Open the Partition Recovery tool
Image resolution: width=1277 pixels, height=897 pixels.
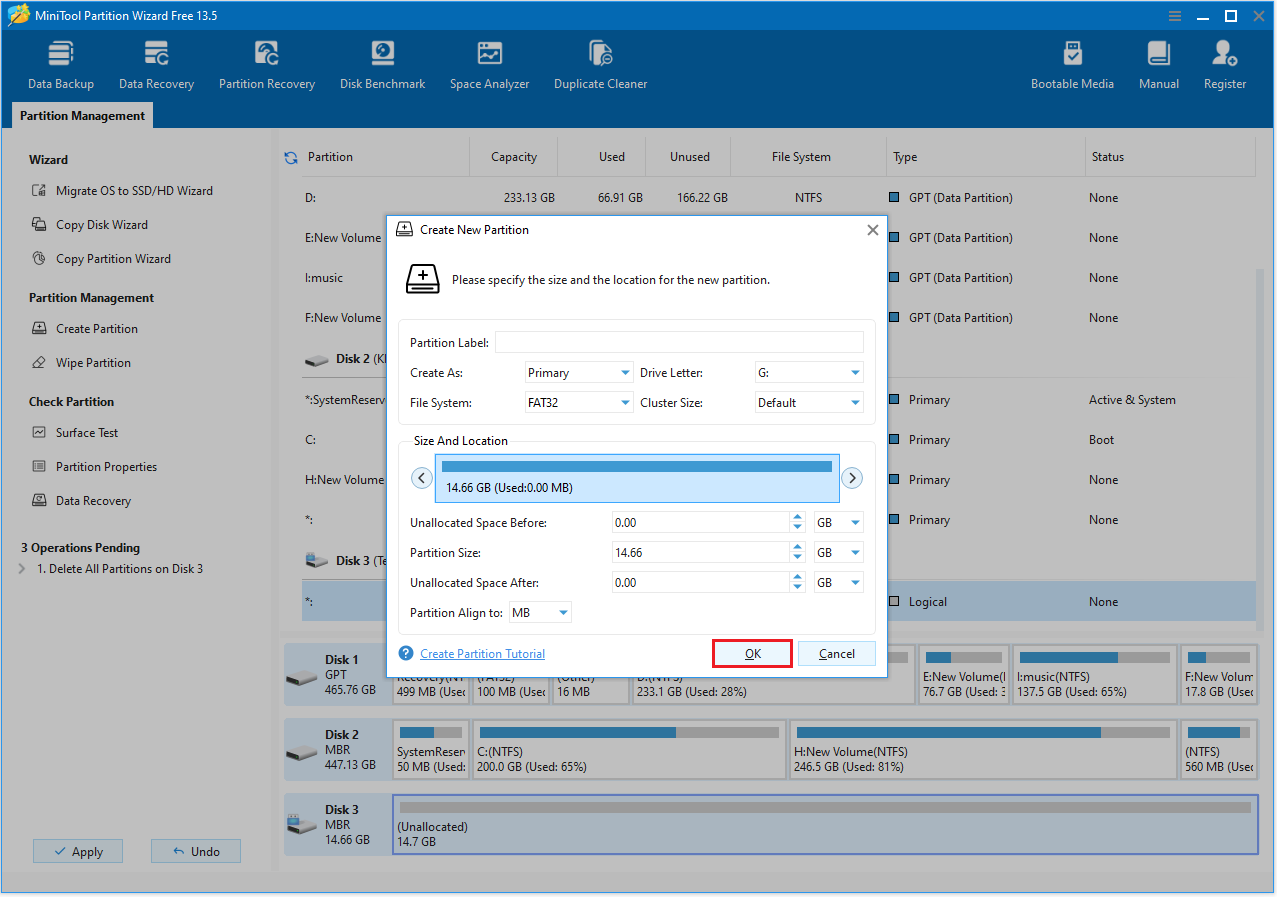(x=266, y=62)
